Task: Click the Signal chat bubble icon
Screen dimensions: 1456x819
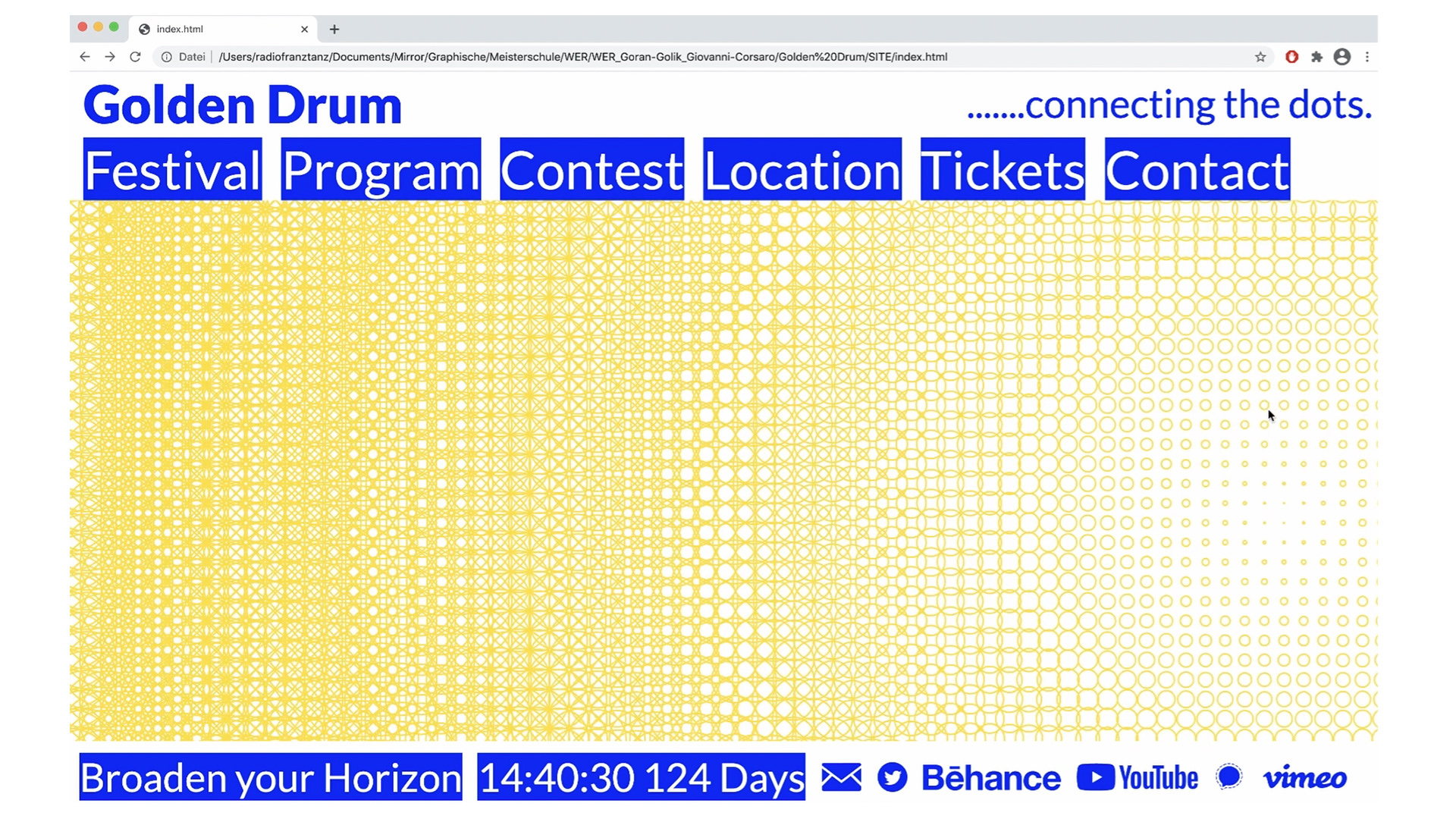Action: (x=1228, y=777)
